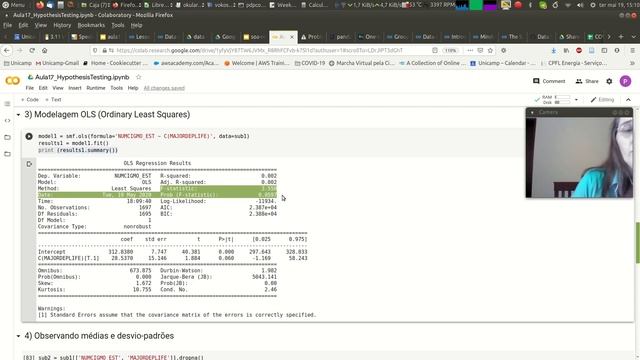Star the Aula17_HypothesisTesting notebook
Screen dimensions: 640x360
click(139, 77)
